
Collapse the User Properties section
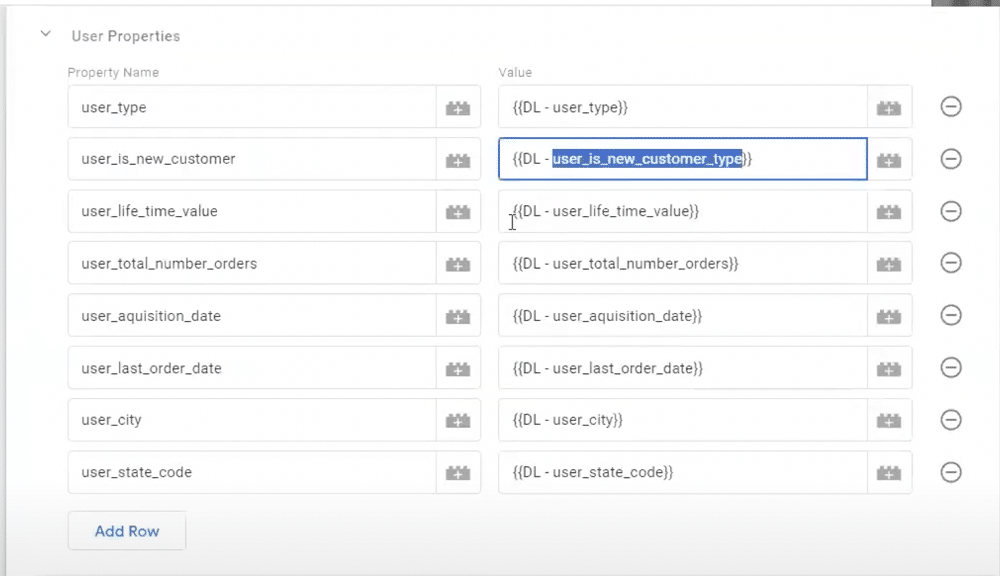pyautogui.click(x=45, y=35)
